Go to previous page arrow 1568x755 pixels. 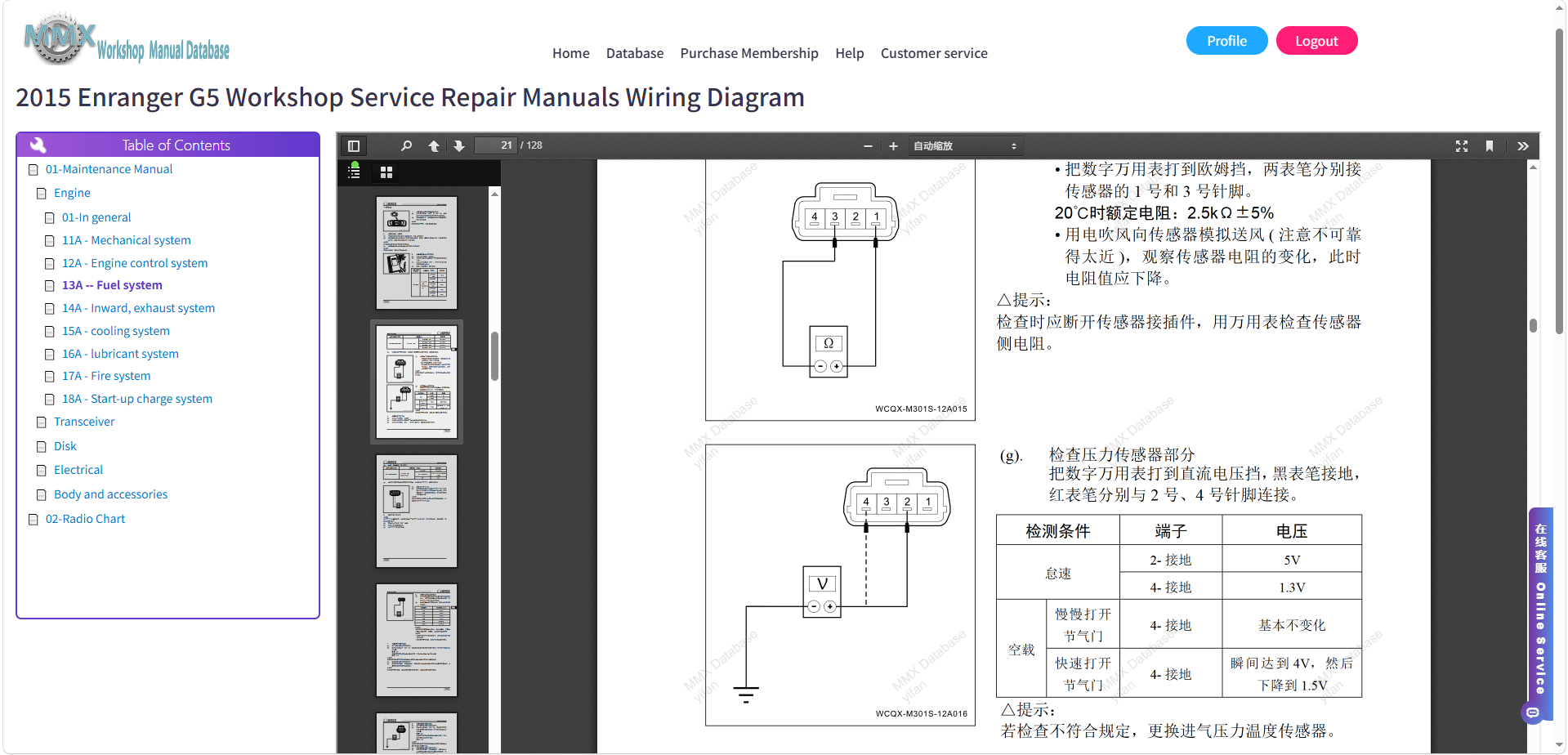(434, 146)
